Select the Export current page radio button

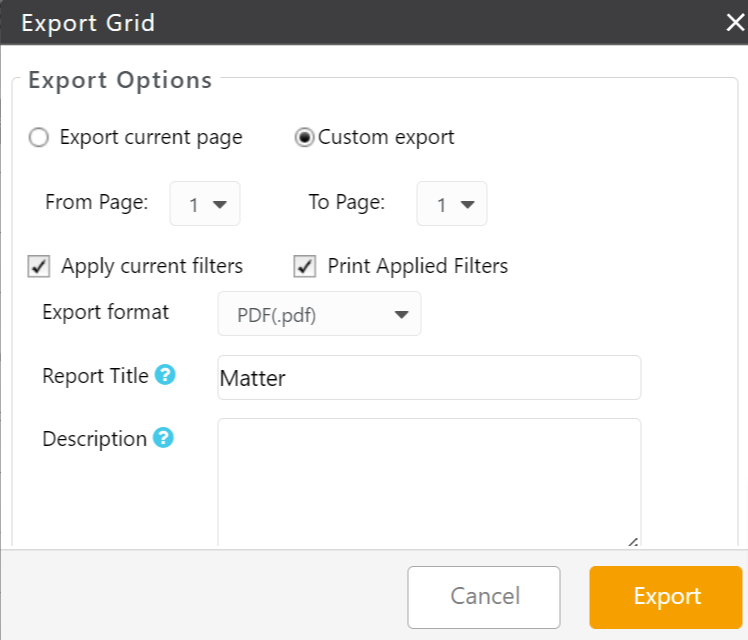point(39,138)
